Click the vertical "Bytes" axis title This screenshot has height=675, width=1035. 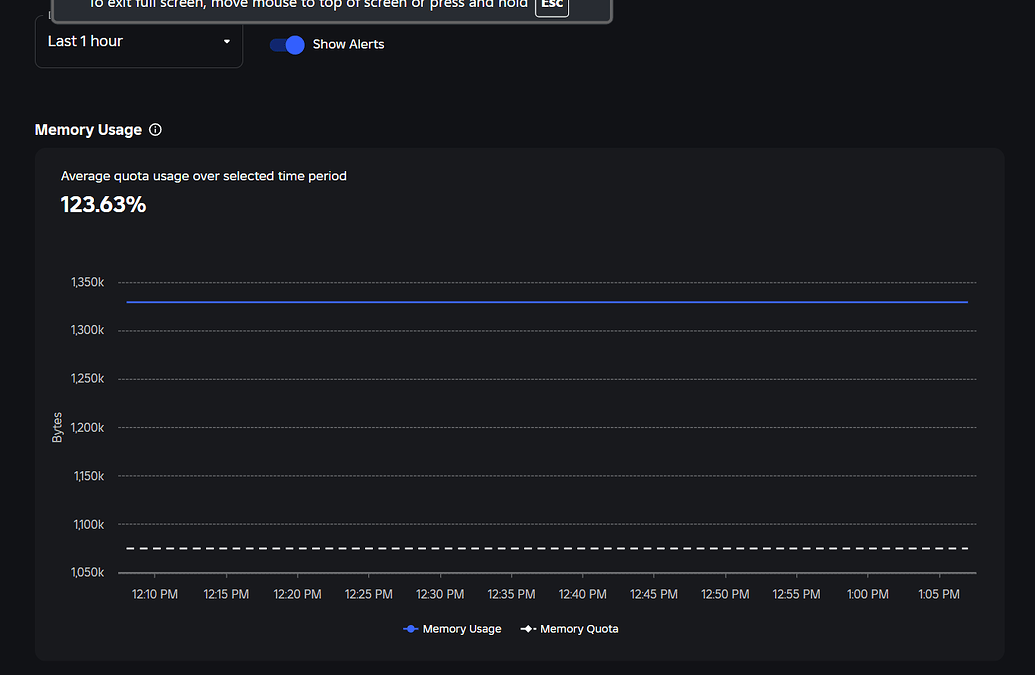pos(57,427)
